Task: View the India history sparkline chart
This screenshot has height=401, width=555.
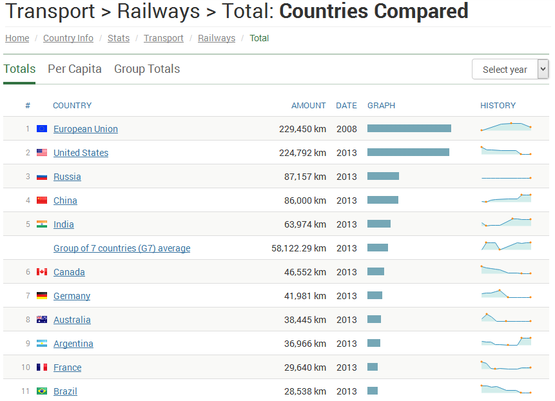Action: pos(506,223)
